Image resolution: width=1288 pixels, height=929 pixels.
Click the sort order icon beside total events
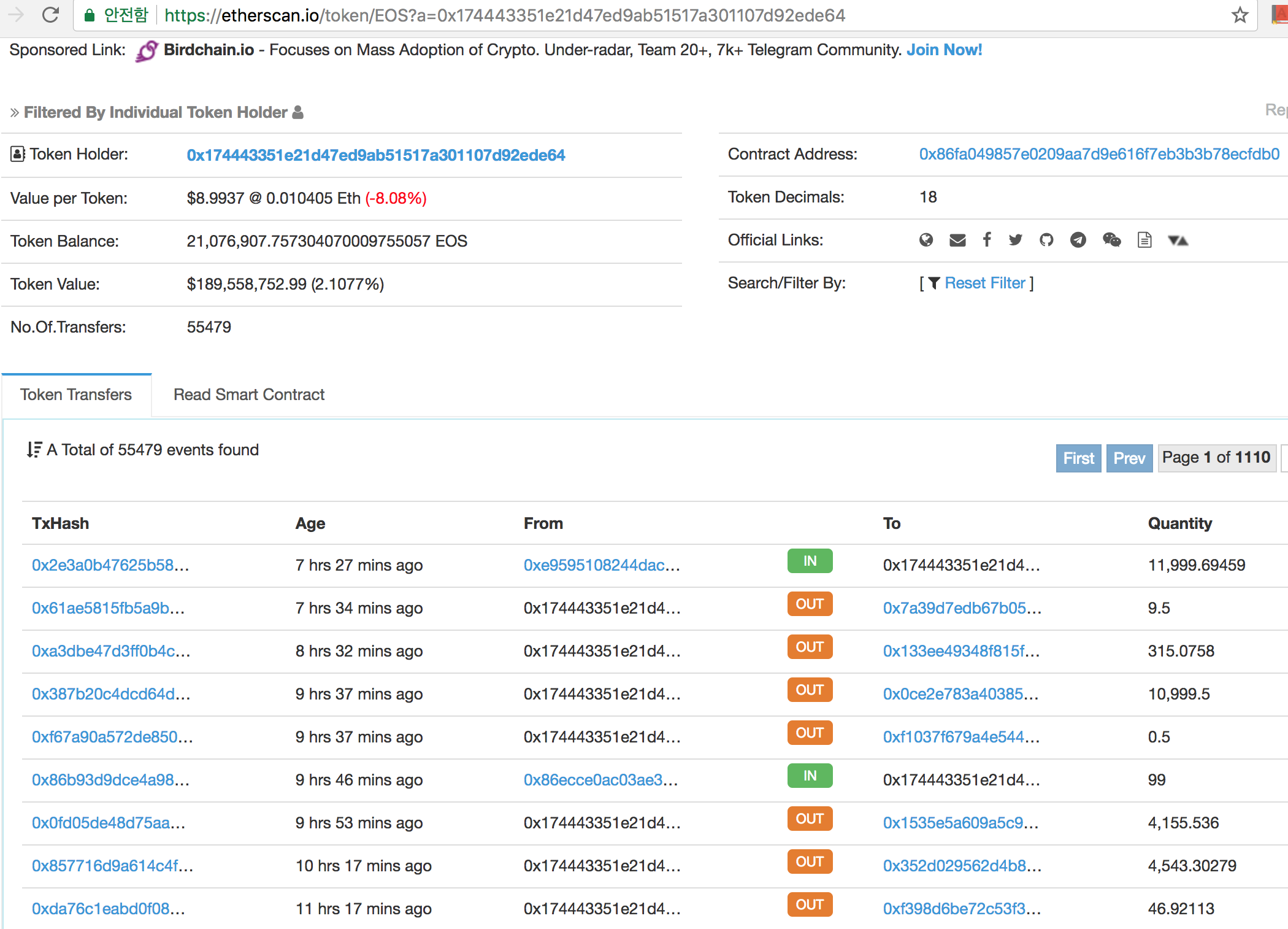pyautogui.click(x=34, y=450)
